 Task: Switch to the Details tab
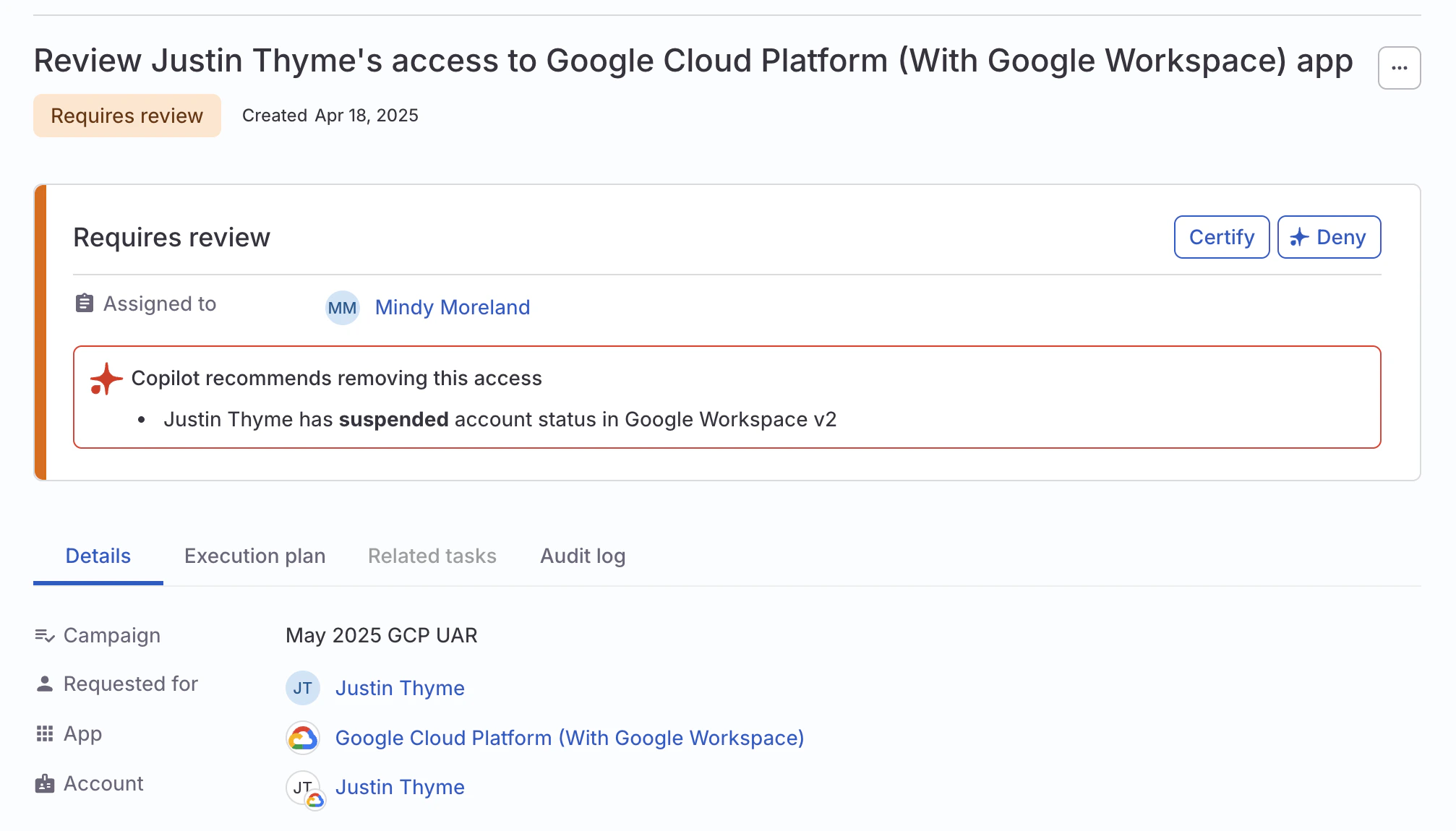(98, 556)
